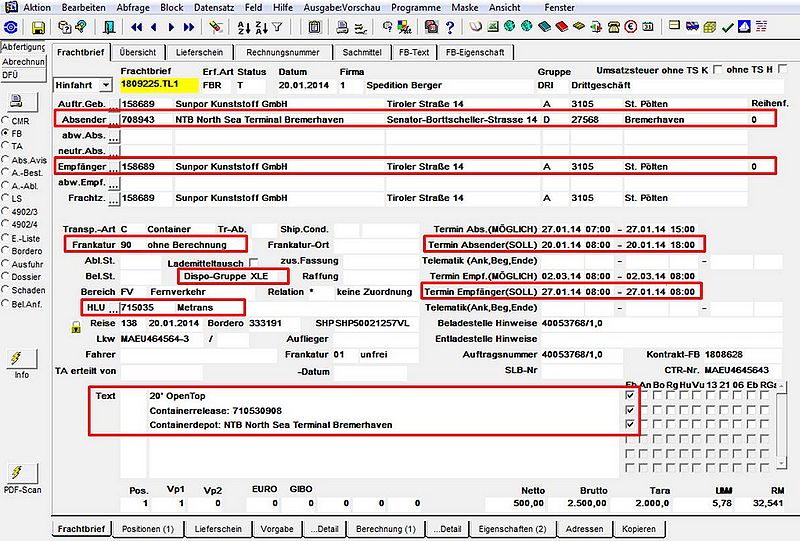Click the ascending A-Z sort icon
The width and height of the screenshot is (800, 541).
[244, 28]
